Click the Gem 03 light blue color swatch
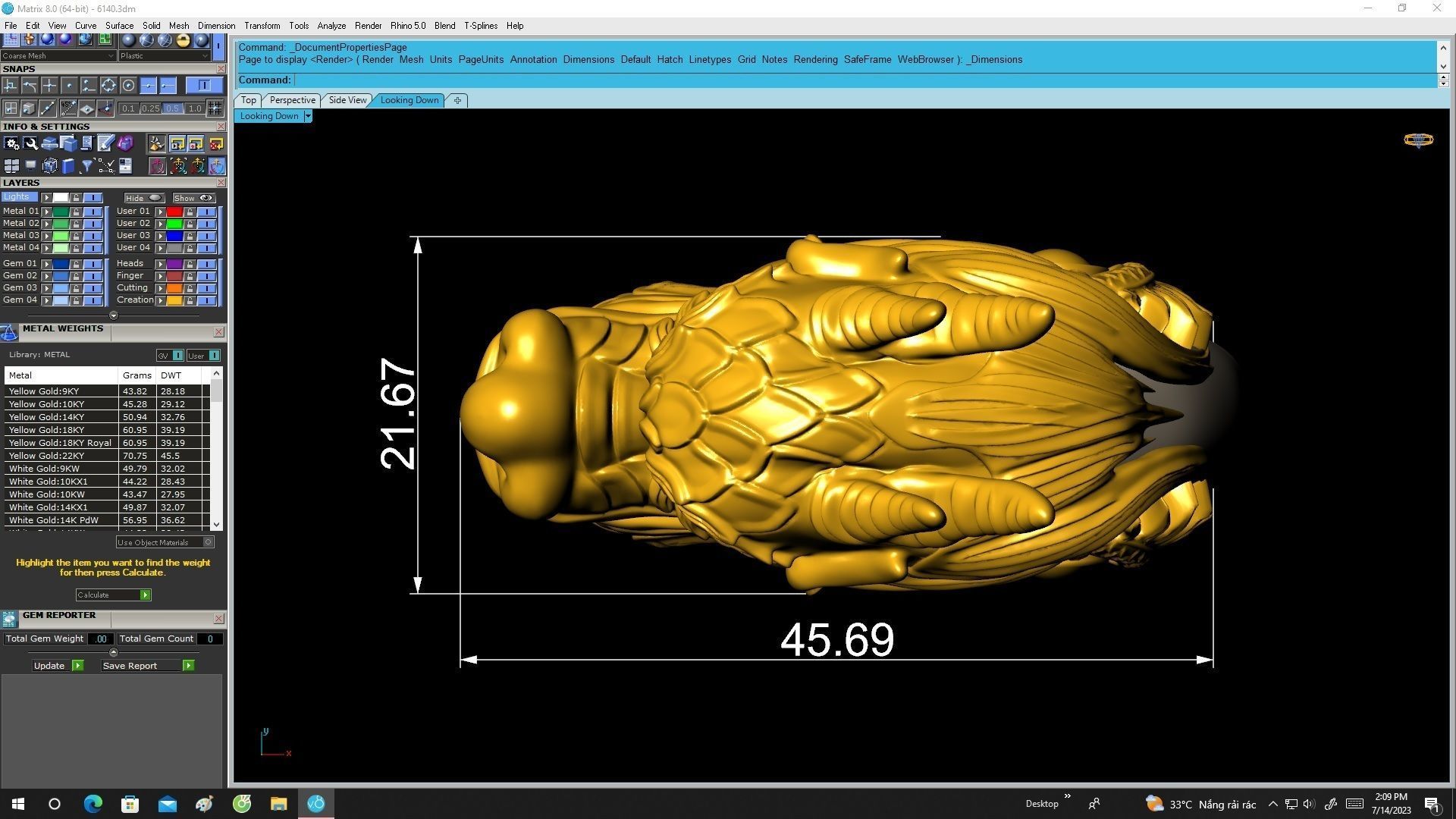Viewport: 1456px width, 819px height. tap(61, 288)
